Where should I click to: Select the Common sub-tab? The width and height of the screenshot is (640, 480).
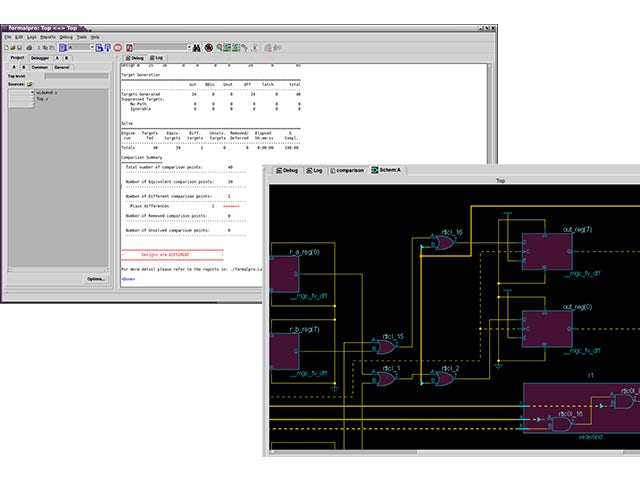(40, 67)
